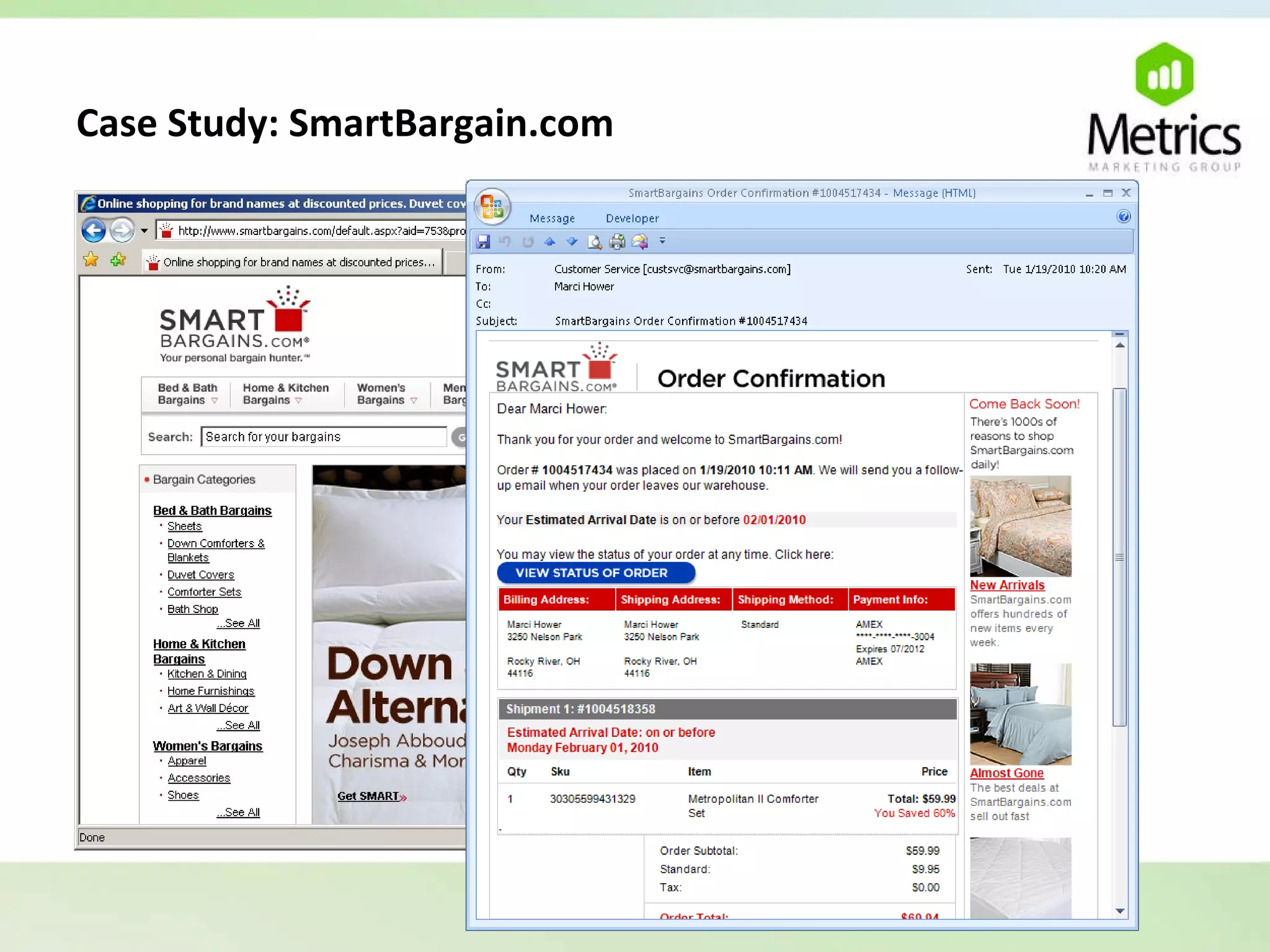Click Metropolitan II Comforter Set item
Image resolution: width=1270 pixels, height=952 pixels.
point(753,806)
